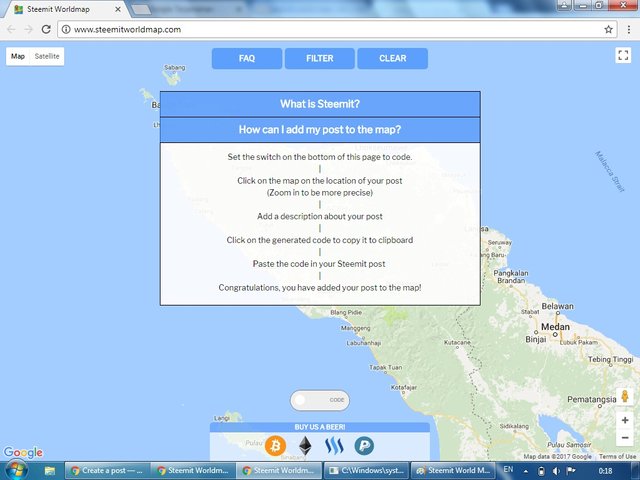Click the BUY US A BEER! header
This screenshot has width=640, height=480.
tap(320, 427)
